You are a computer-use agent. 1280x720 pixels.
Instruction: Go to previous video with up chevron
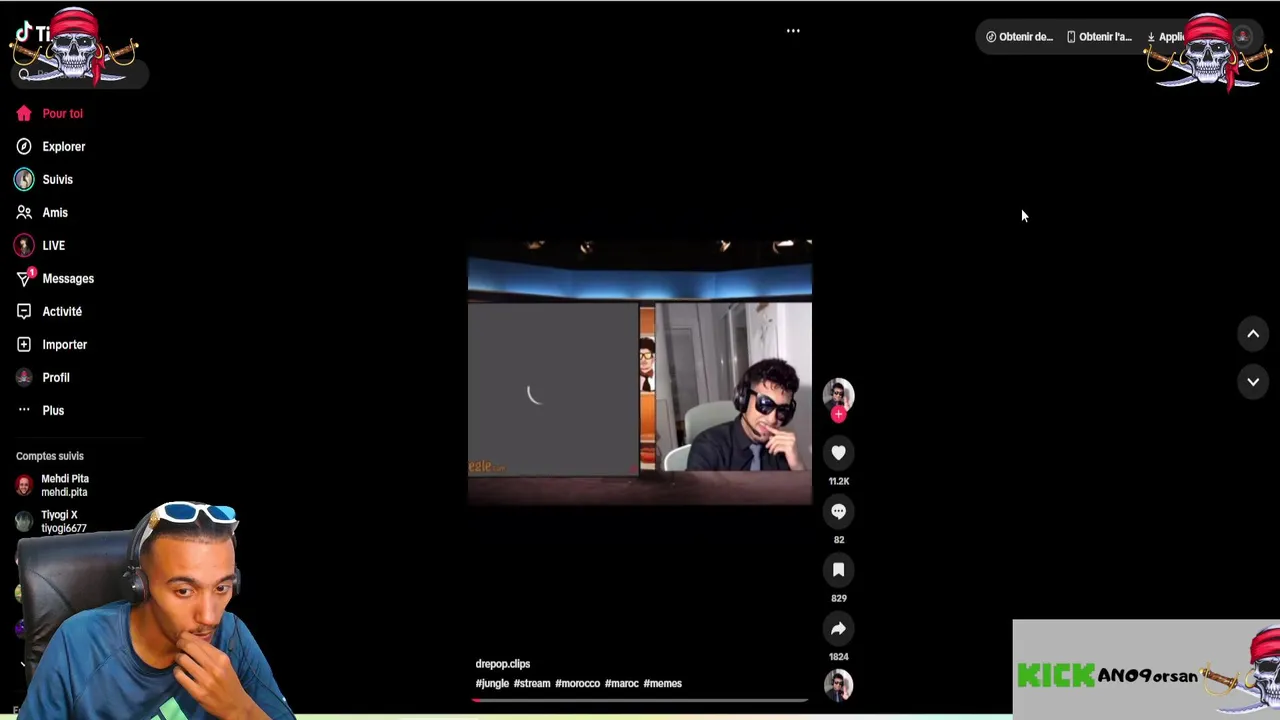[1253, 334]
